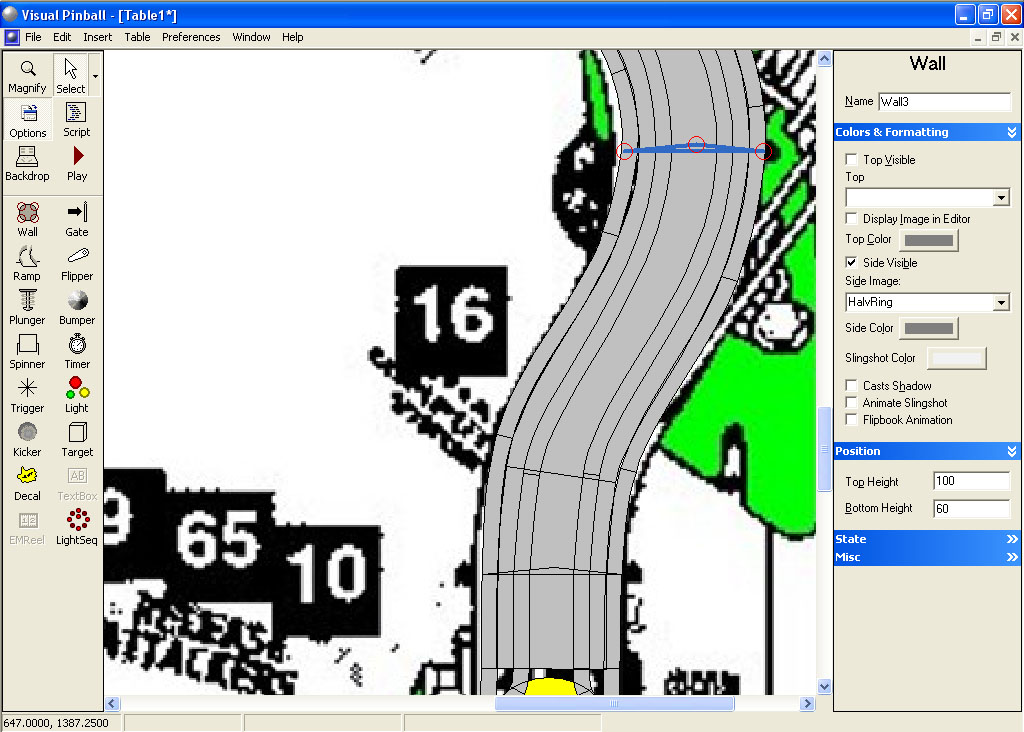Image resolution: width=1024 pixels, height=732 pixels.
Task: Click the Side Color swatch
Action: tap(928, 329)
